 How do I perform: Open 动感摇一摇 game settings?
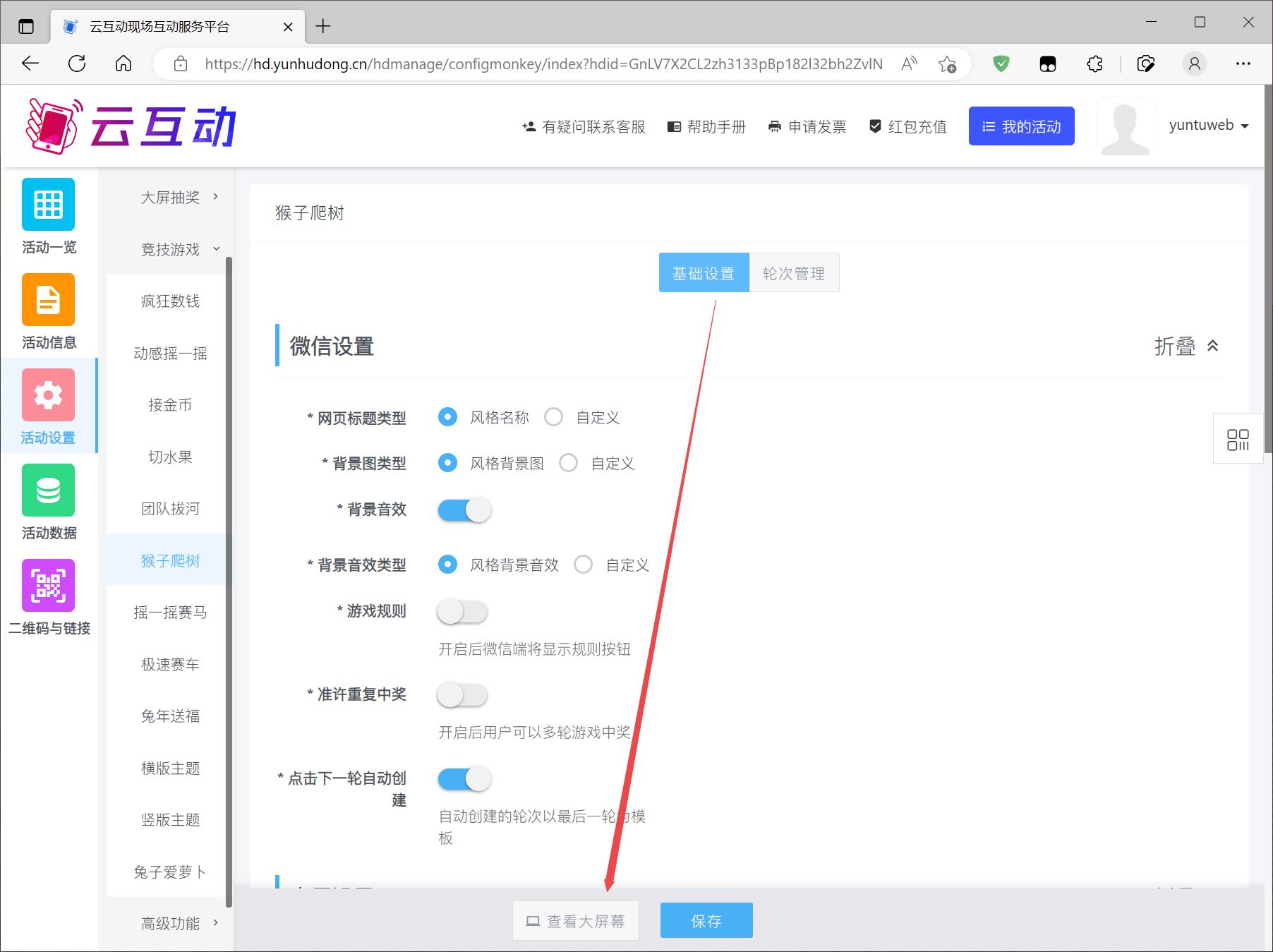[x=170, y=353]
